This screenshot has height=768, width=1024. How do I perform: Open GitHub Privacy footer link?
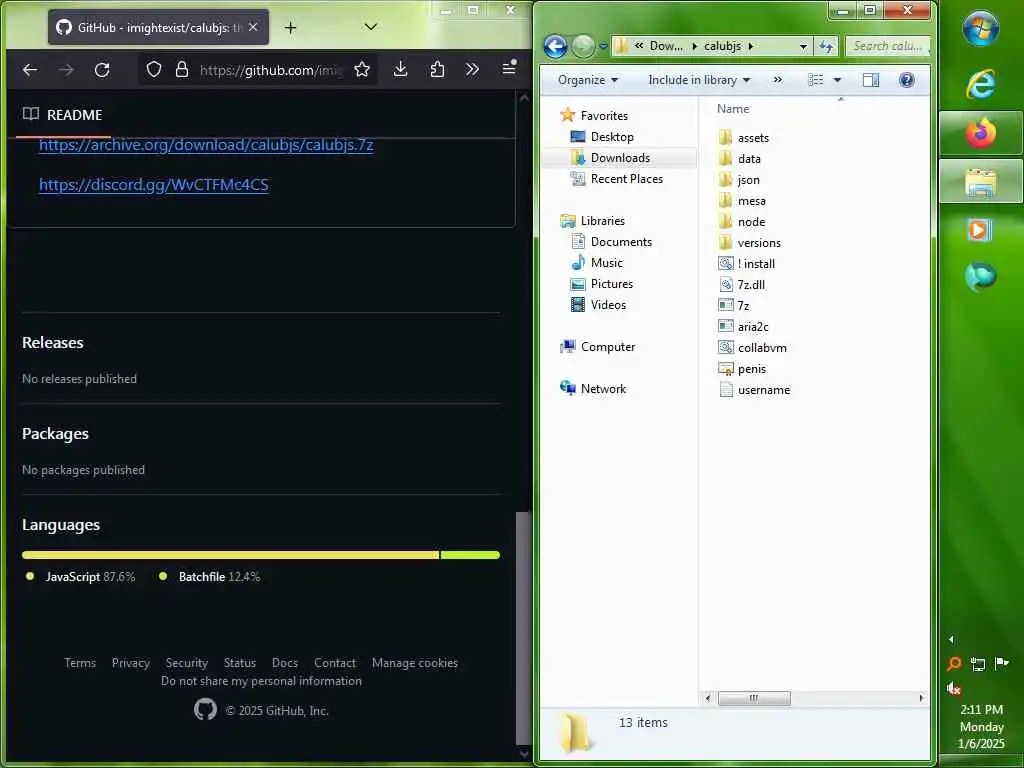pos(131,663)
